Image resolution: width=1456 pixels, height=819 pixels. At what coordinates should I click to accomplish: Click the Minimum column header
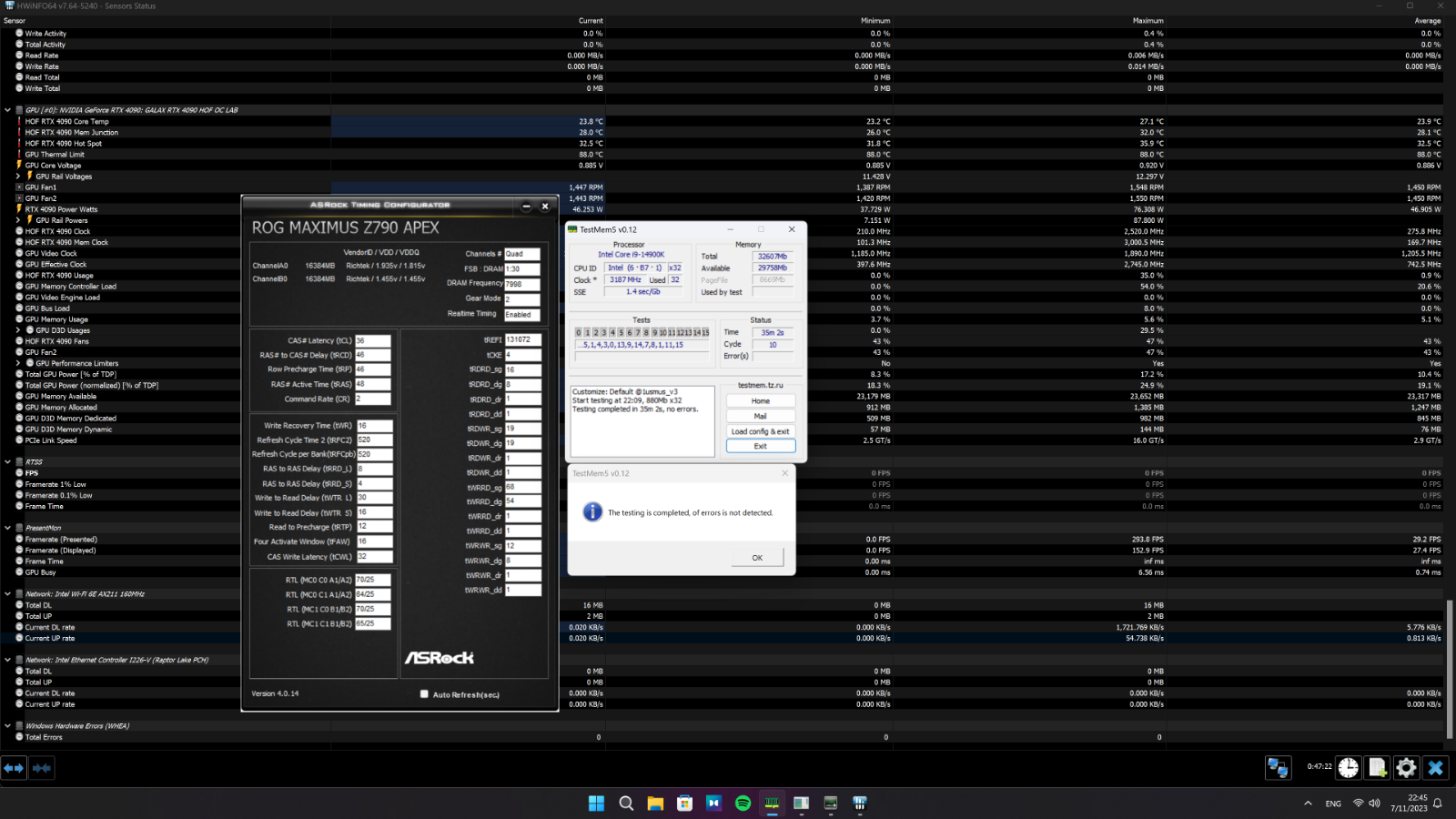click(x=875, y=21)
